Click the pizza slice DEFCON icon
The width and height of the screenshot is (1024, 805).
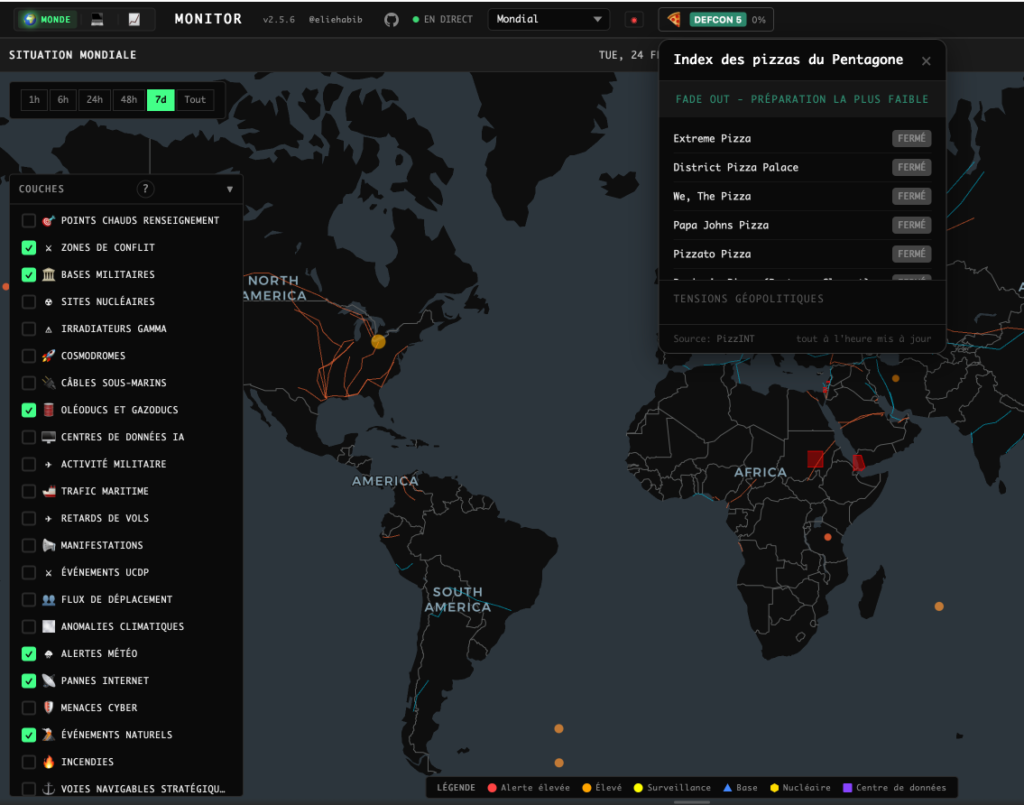point(674,19)
